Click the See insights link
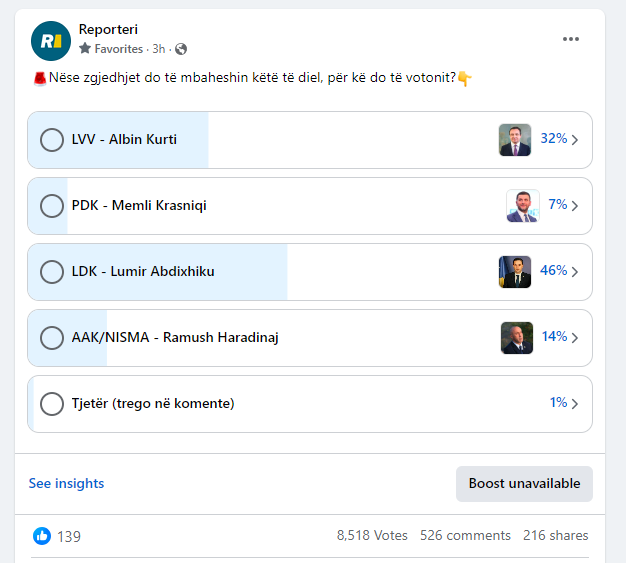 coord(66,483)
